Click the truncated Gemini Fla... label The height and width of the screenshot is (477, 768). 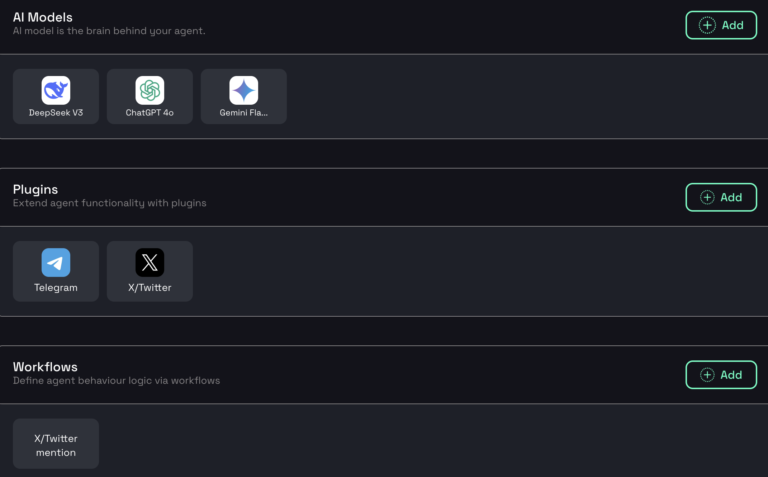[243, 113]
